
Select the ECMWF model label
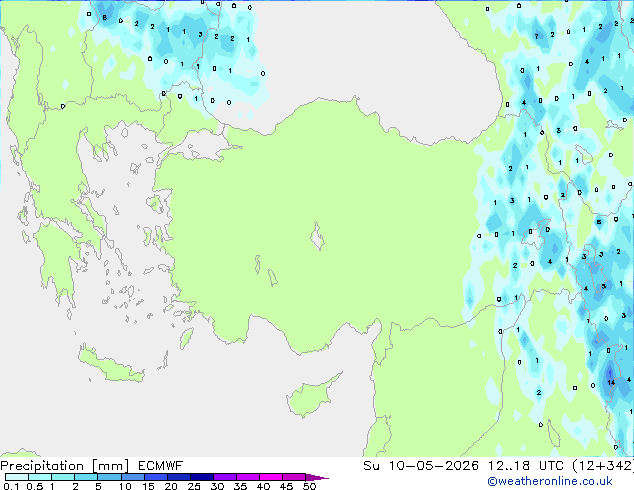[160, 466]
